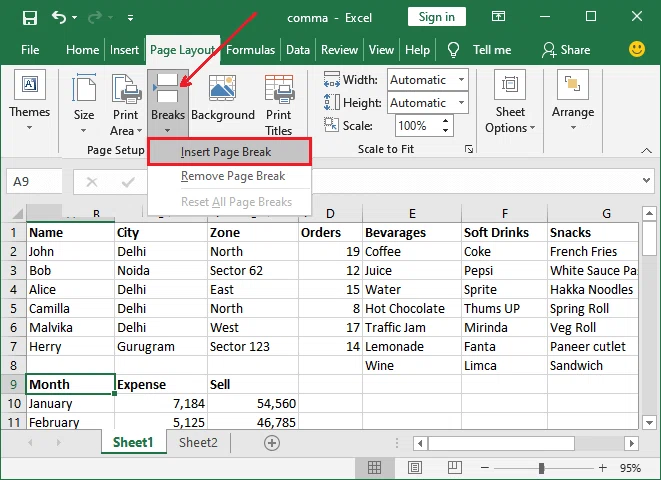Click the Scale percentage field
Viewport: 661px width, 480px height.
tap(417, 126)
